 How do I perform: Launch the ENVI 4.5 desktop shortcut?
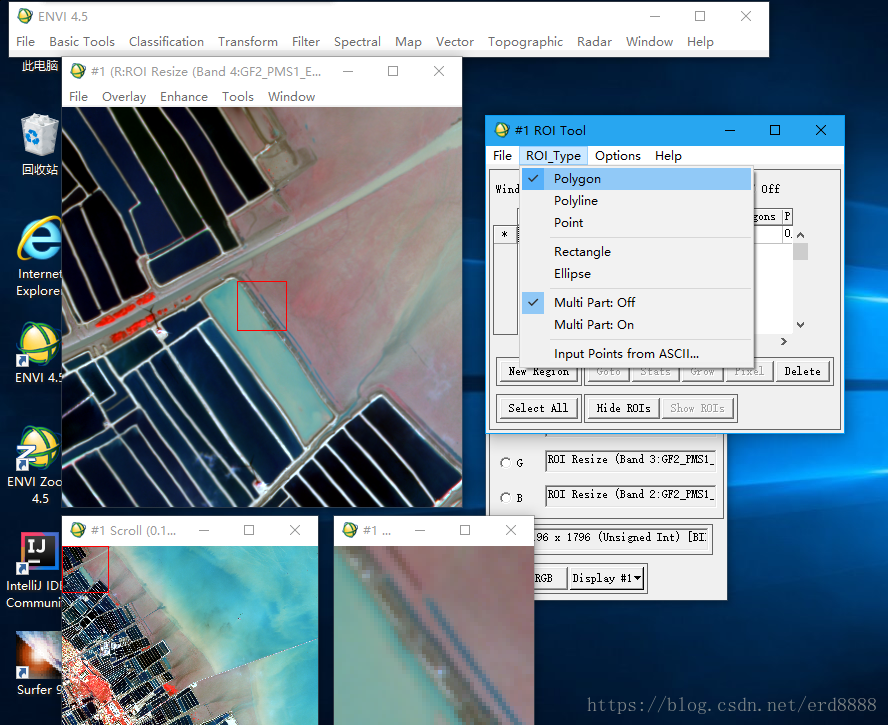coord(39,353)
